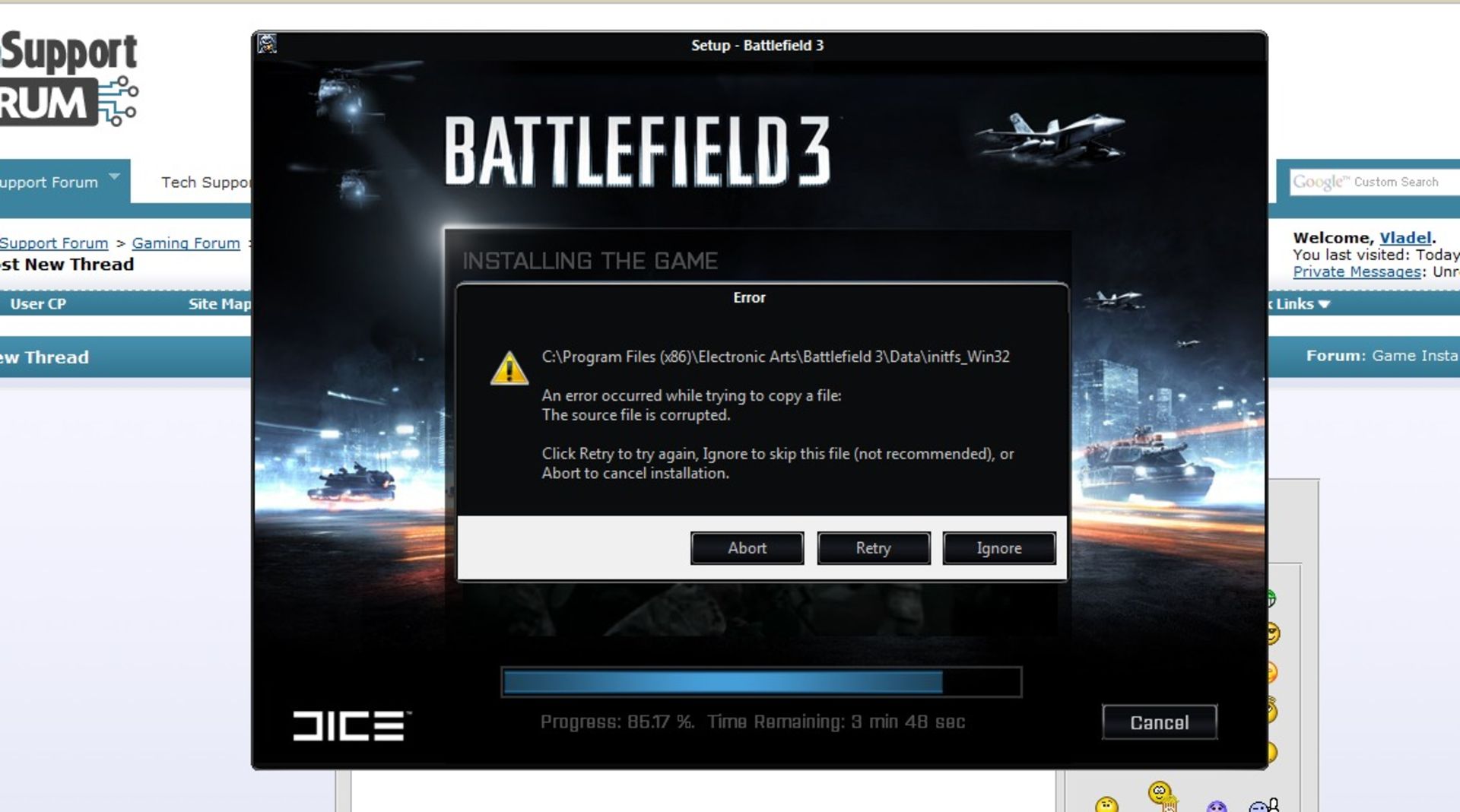Click the corrupted file path text
Viewport: 1460px width, 812px height.
776,357
